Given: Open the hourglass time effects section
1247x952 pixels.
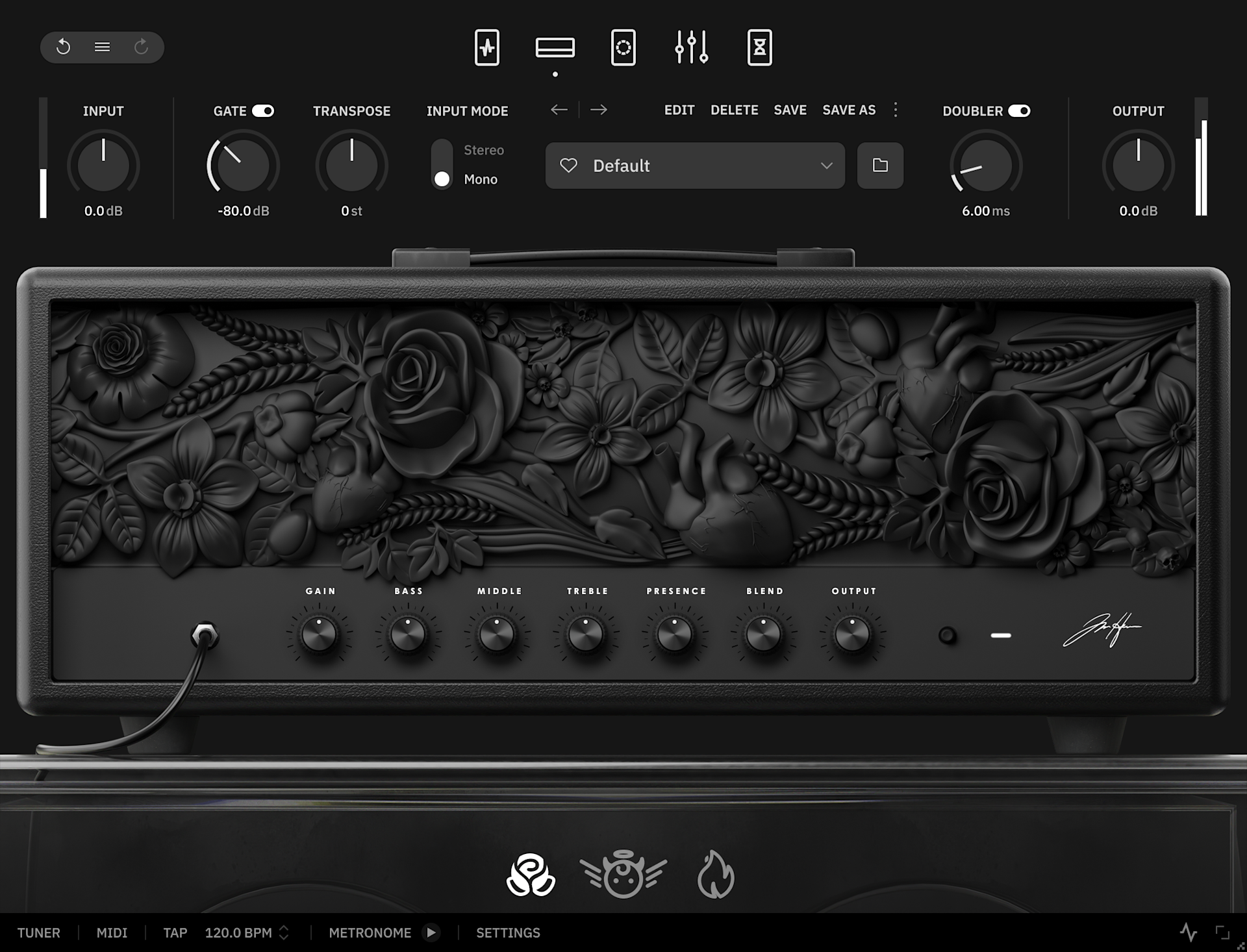Looking at the screenshot, I should click(760, 47).
